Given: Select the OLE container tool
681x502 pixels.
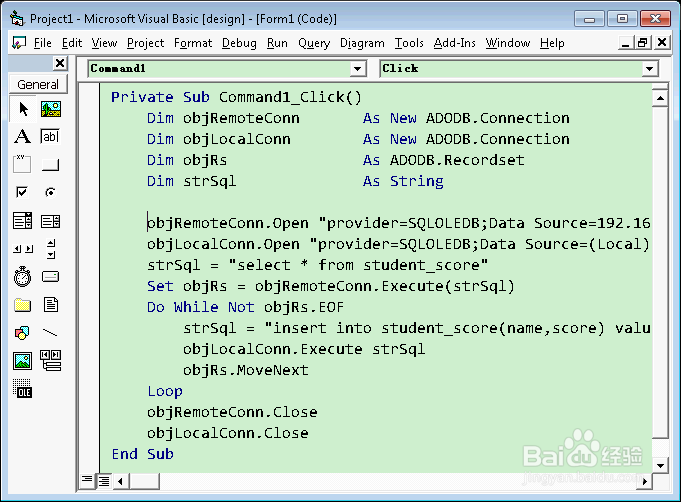Looking at the screenshot, I should [22, 389].
